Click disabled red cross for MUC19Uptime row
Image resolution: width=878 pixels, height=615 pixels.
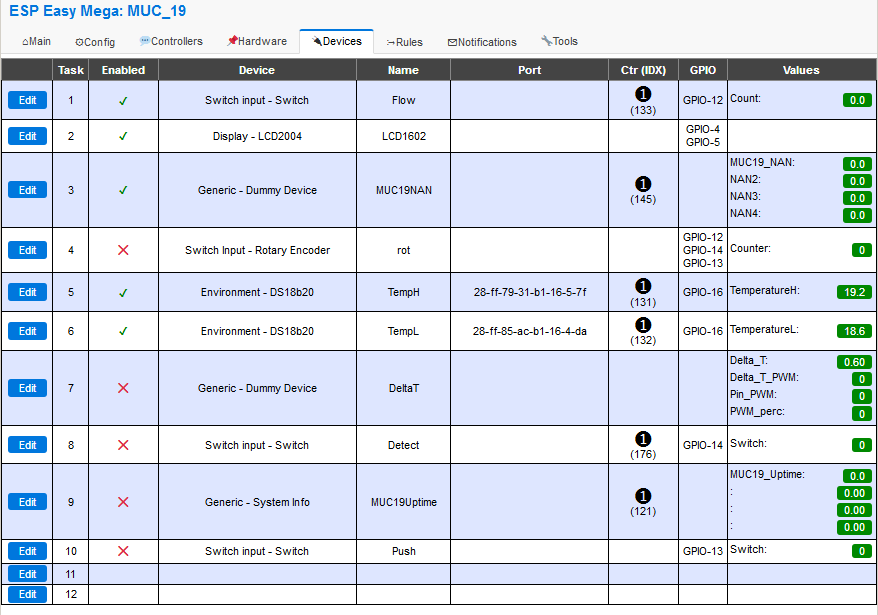(123, 502)
